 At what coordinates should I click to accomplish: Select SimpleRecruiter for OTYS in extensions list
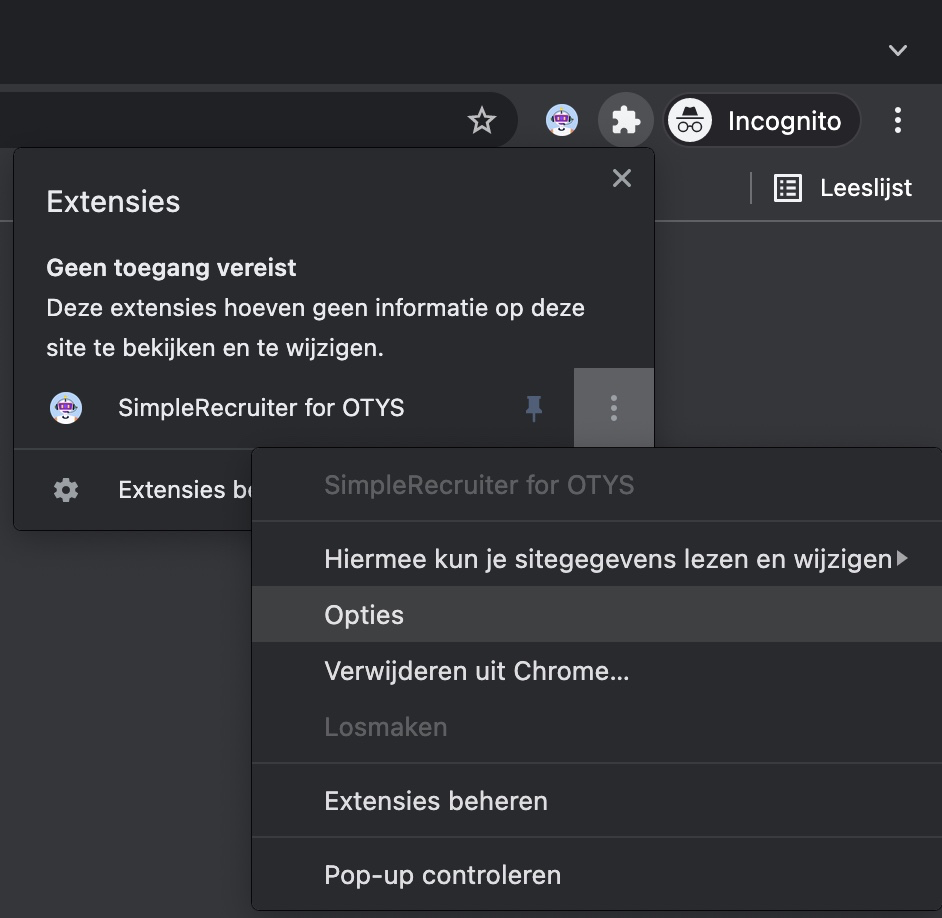point(261,408)
